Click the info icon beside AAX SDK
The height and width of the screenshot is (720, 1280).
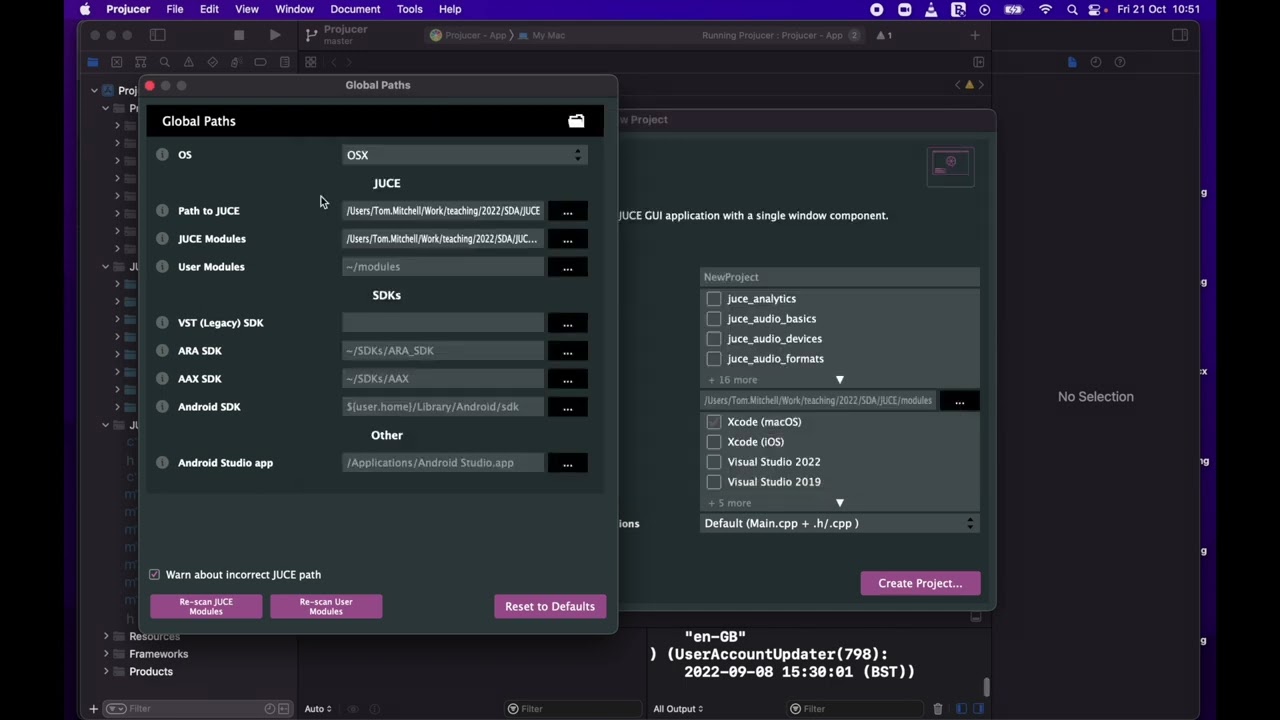[162, 379]
